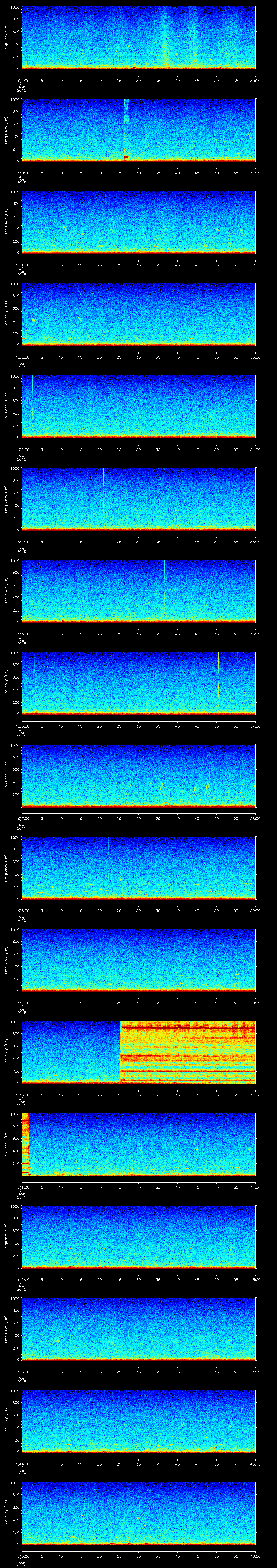
Task: Select the '1:42:00' start time label
Action: point(22,1279)
